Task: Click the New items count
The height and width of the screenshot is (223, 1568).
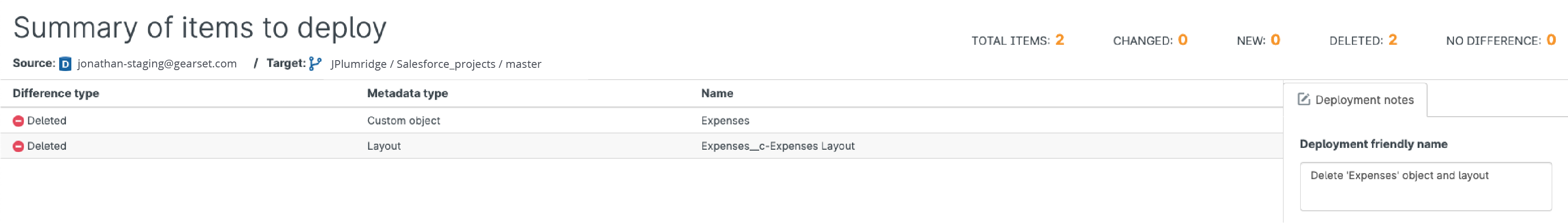Action: (x=1275, y=40)
